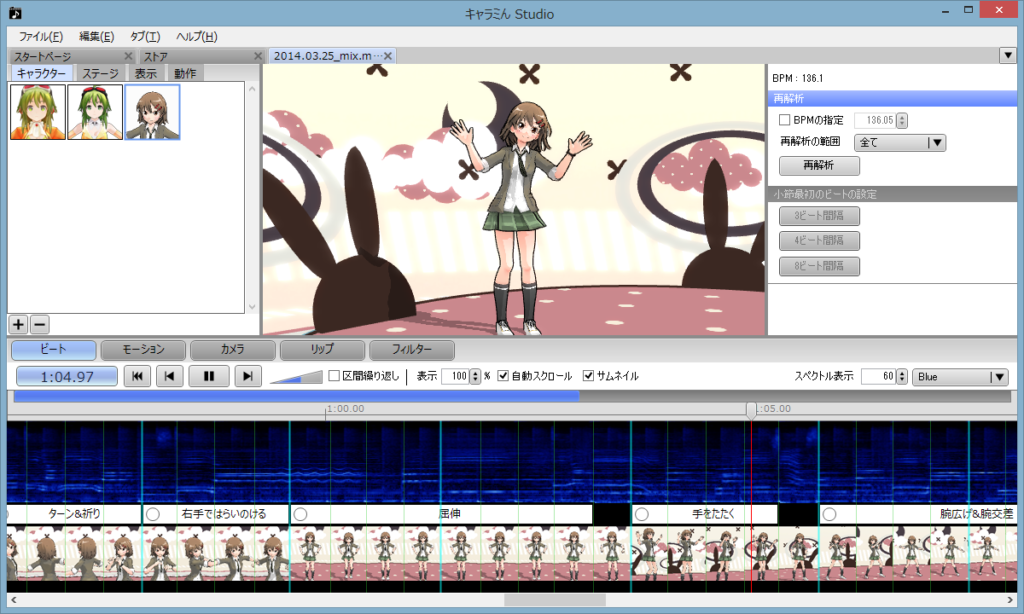Enable the 区間繰り返し loop checkbox
The width and height of the screenshot is (1024, 614).
pos(334,376)
